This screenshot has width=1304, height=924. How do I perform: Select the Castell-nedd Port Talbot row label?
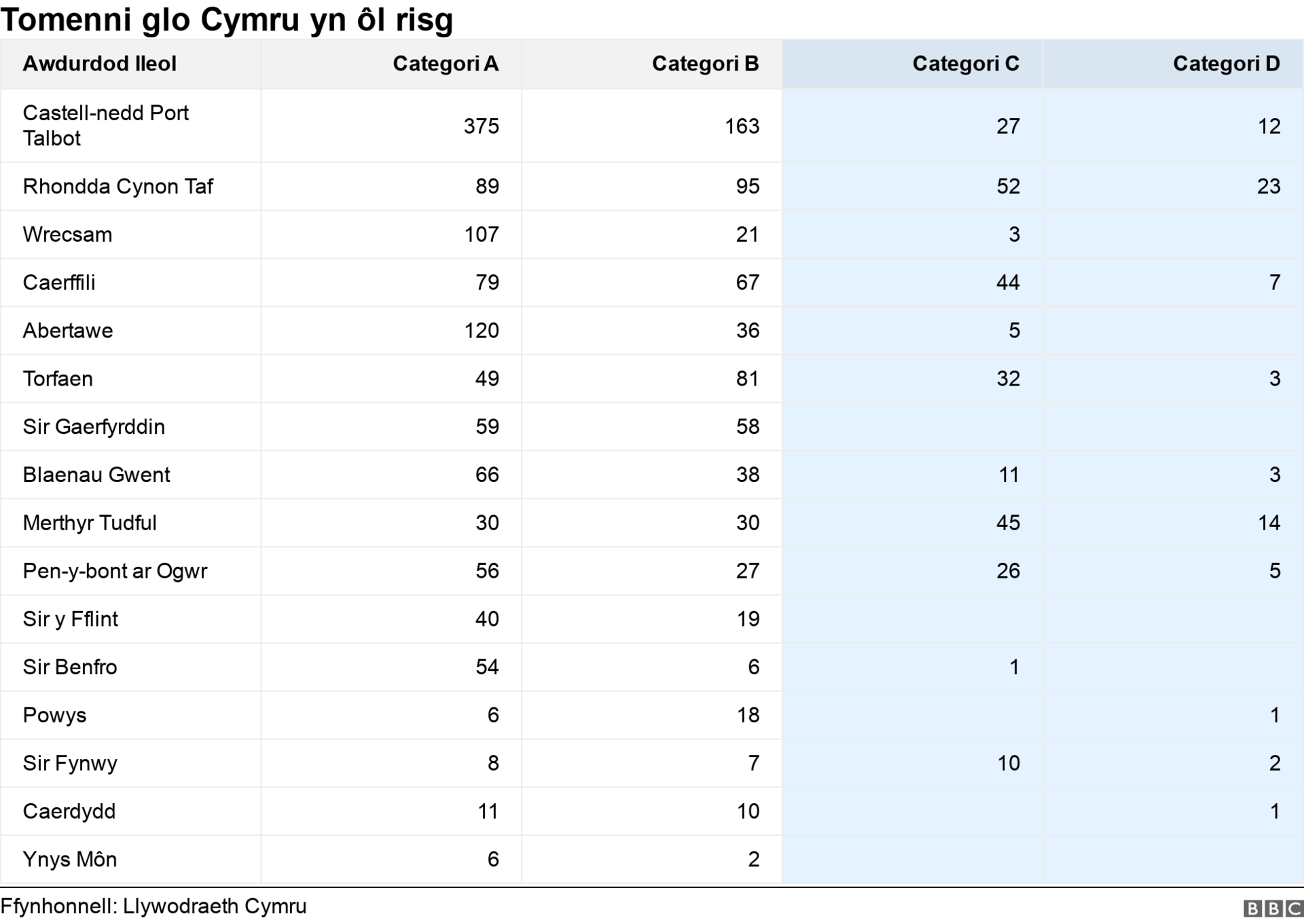pyautogui.click(x=105, y=126)
